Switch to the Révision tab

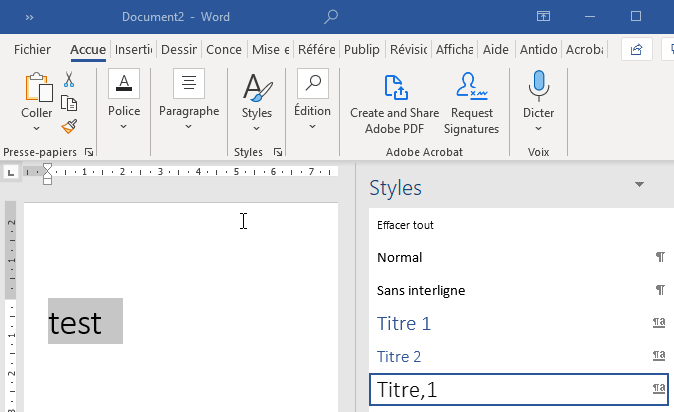(x=408, y=50)
